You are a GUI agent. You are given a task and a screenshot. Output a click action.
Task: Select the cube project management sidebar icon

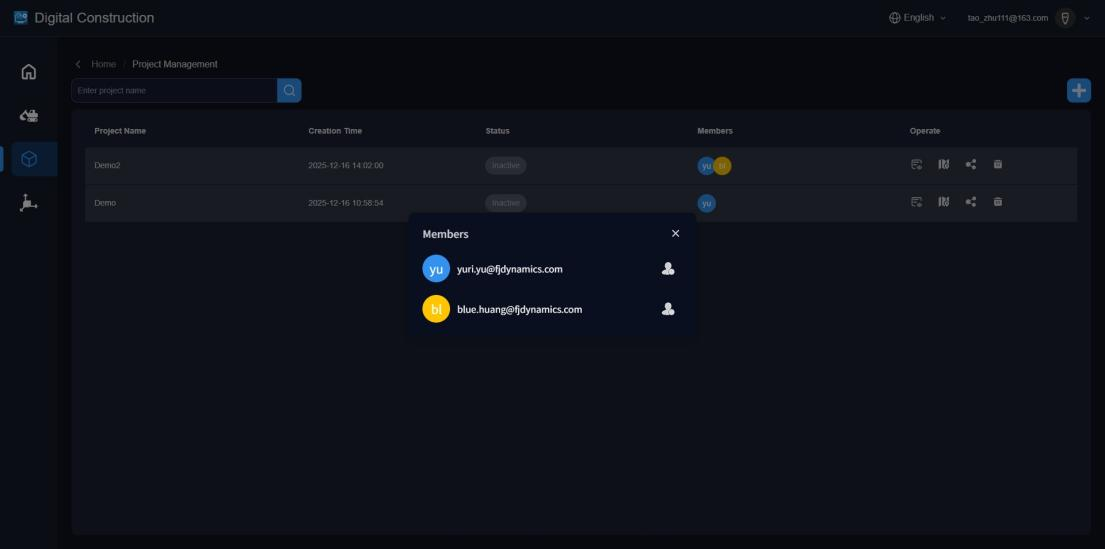point(29,159)
